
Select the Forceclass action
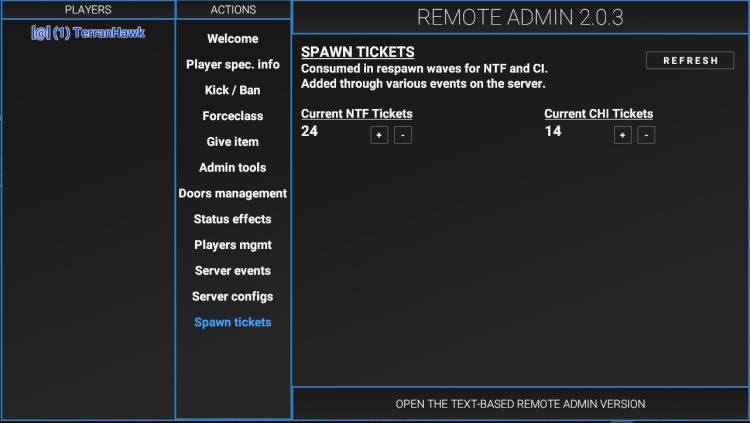pyautogui.click(x=233, y=116)
